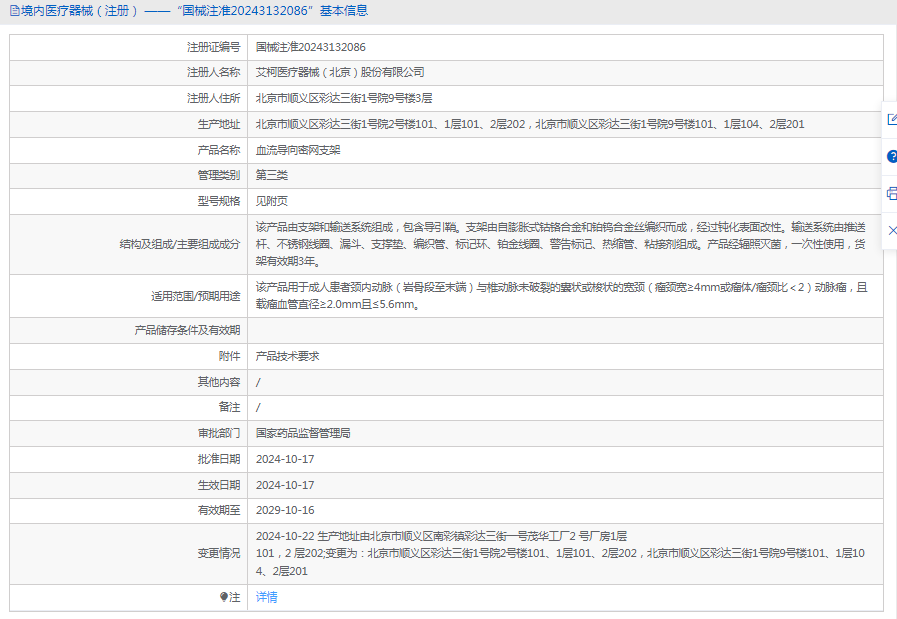Click the 结构及组成/主要组成成分 label
This screenshot has height=619, width=897.
click(x=180, y=244)
